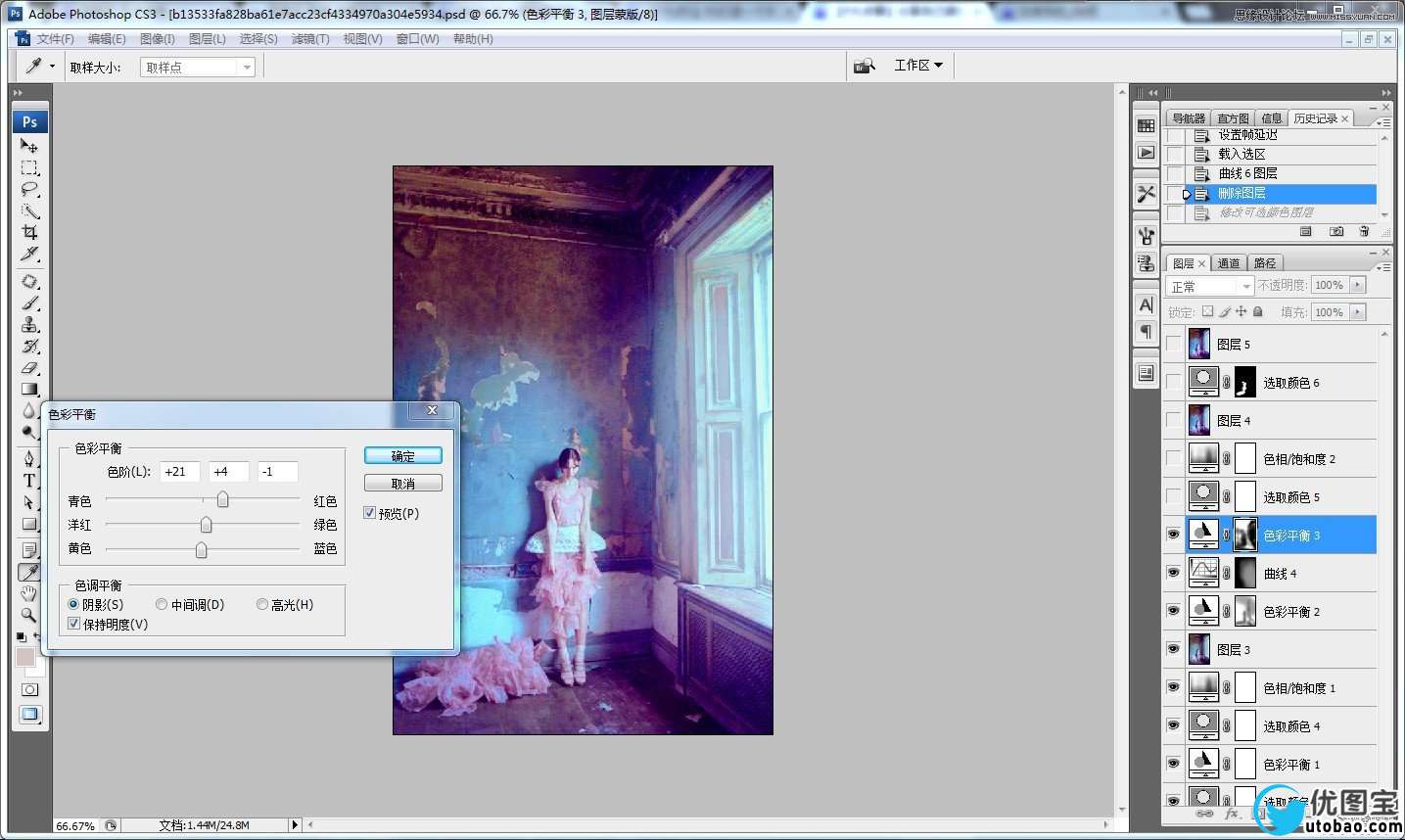
Task: Open the 文件(F) menu
Action: [x=55, y=39]
